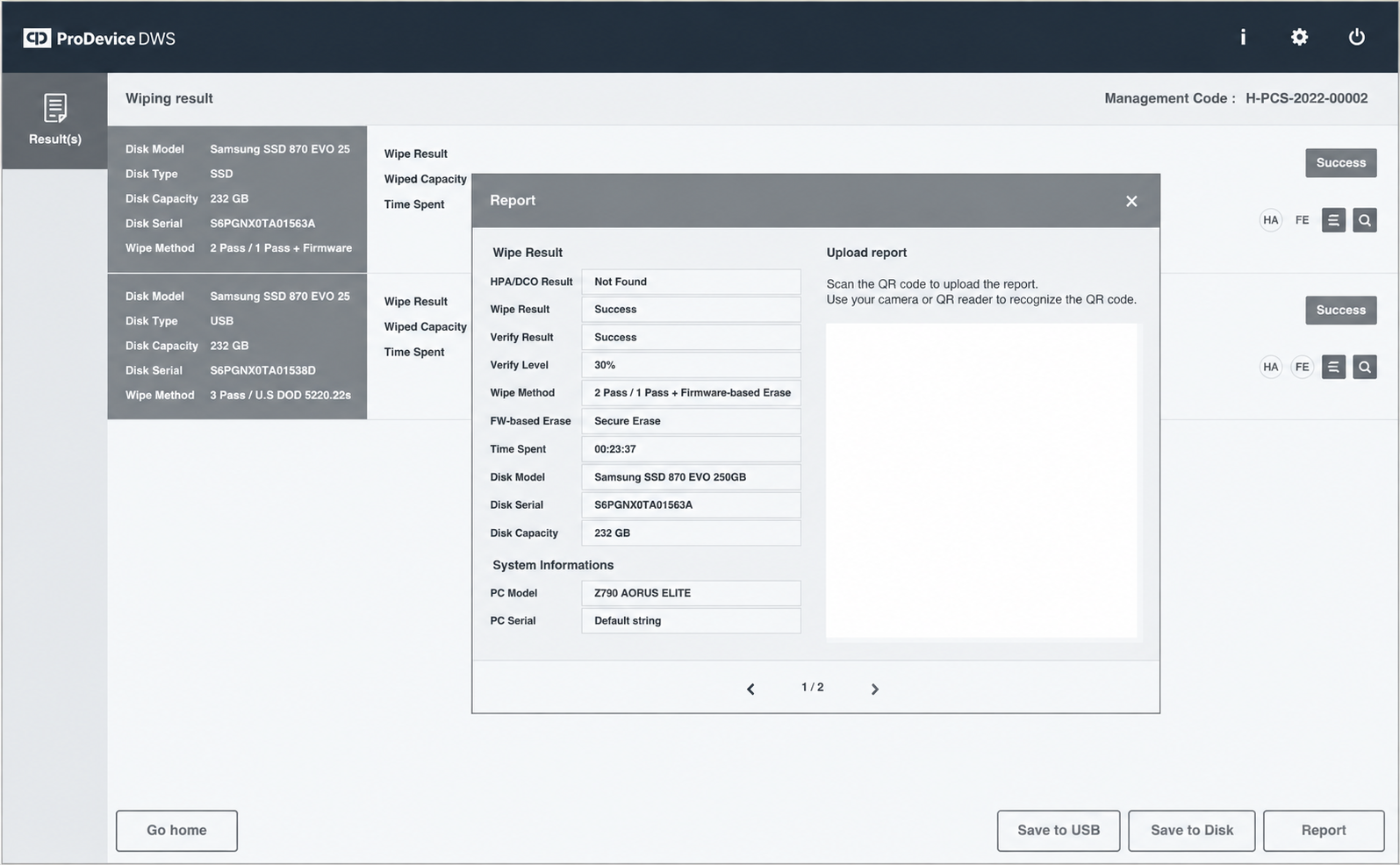
Task: Click magnifier icon for SSD disk row
Action: [1364, 220]
